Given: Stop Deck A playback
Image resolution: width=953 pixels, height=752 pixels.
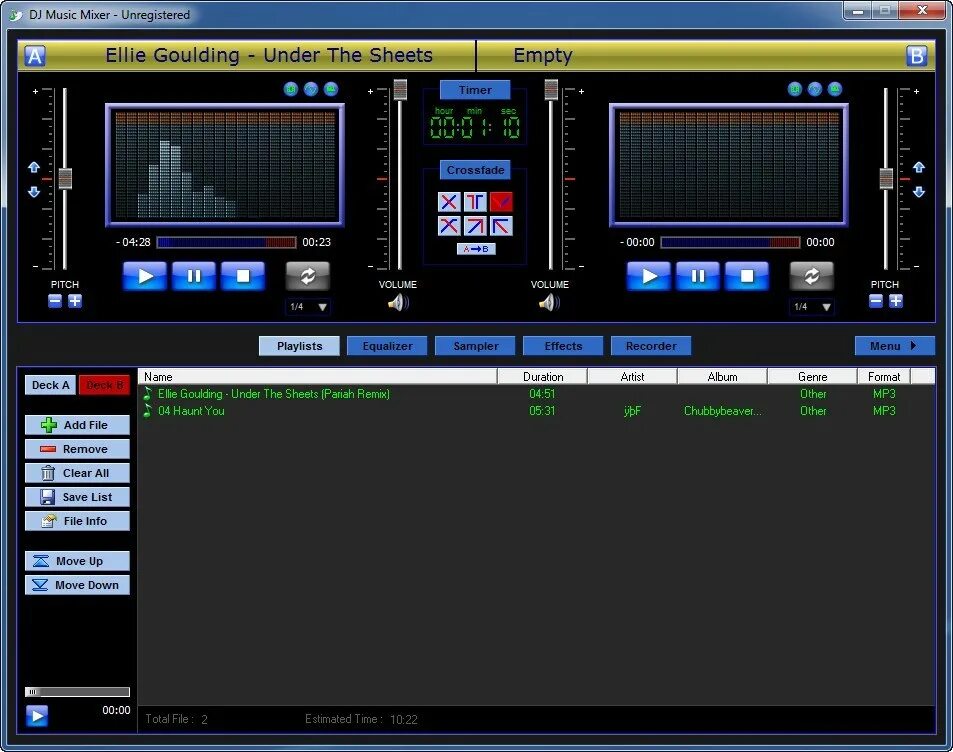Looking at the screenshot, I should [243, 277].
